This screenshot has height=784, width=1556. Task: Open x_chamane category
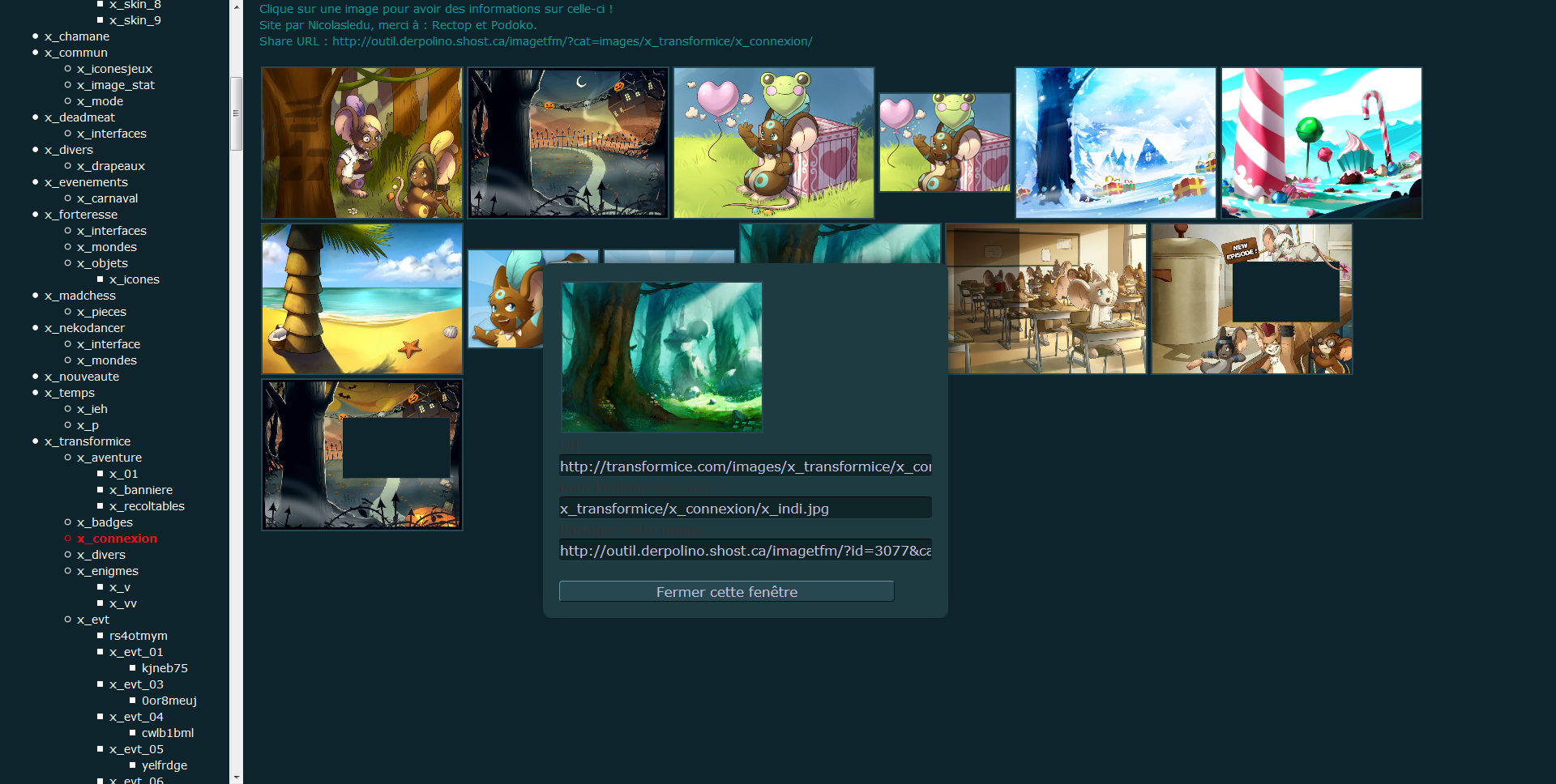pyautogui.click(x=77, y=36)
